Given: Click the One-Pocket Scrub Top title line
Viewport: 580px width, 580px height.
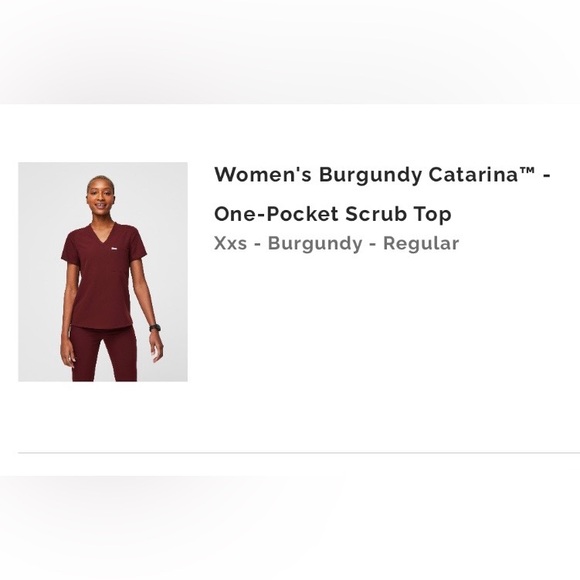Looking at the screenshot, I should coord(333,214).
